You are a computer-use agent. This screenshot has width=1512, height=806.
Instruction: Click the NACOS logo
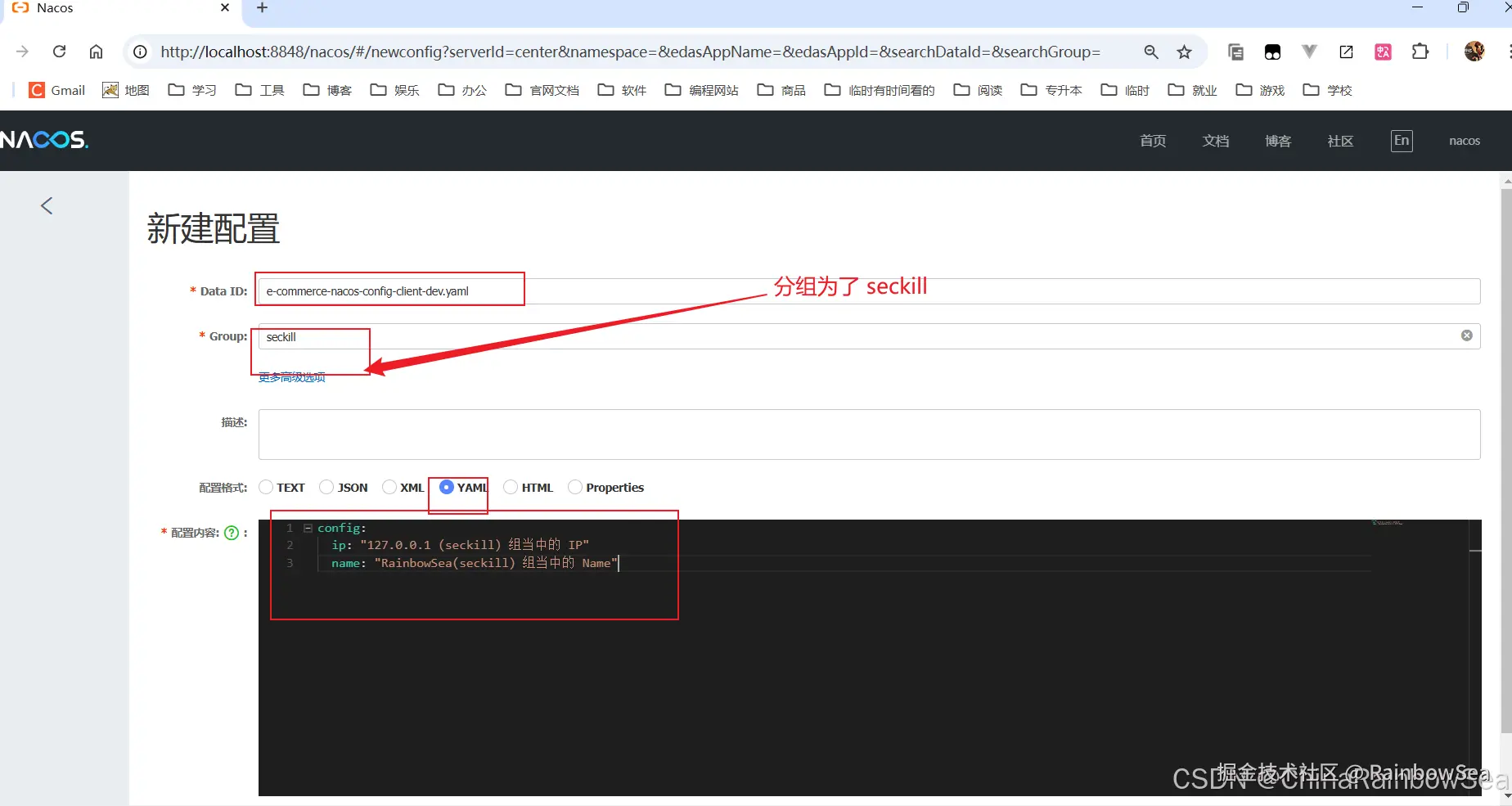pyautogui.click(x=44, y=140)
